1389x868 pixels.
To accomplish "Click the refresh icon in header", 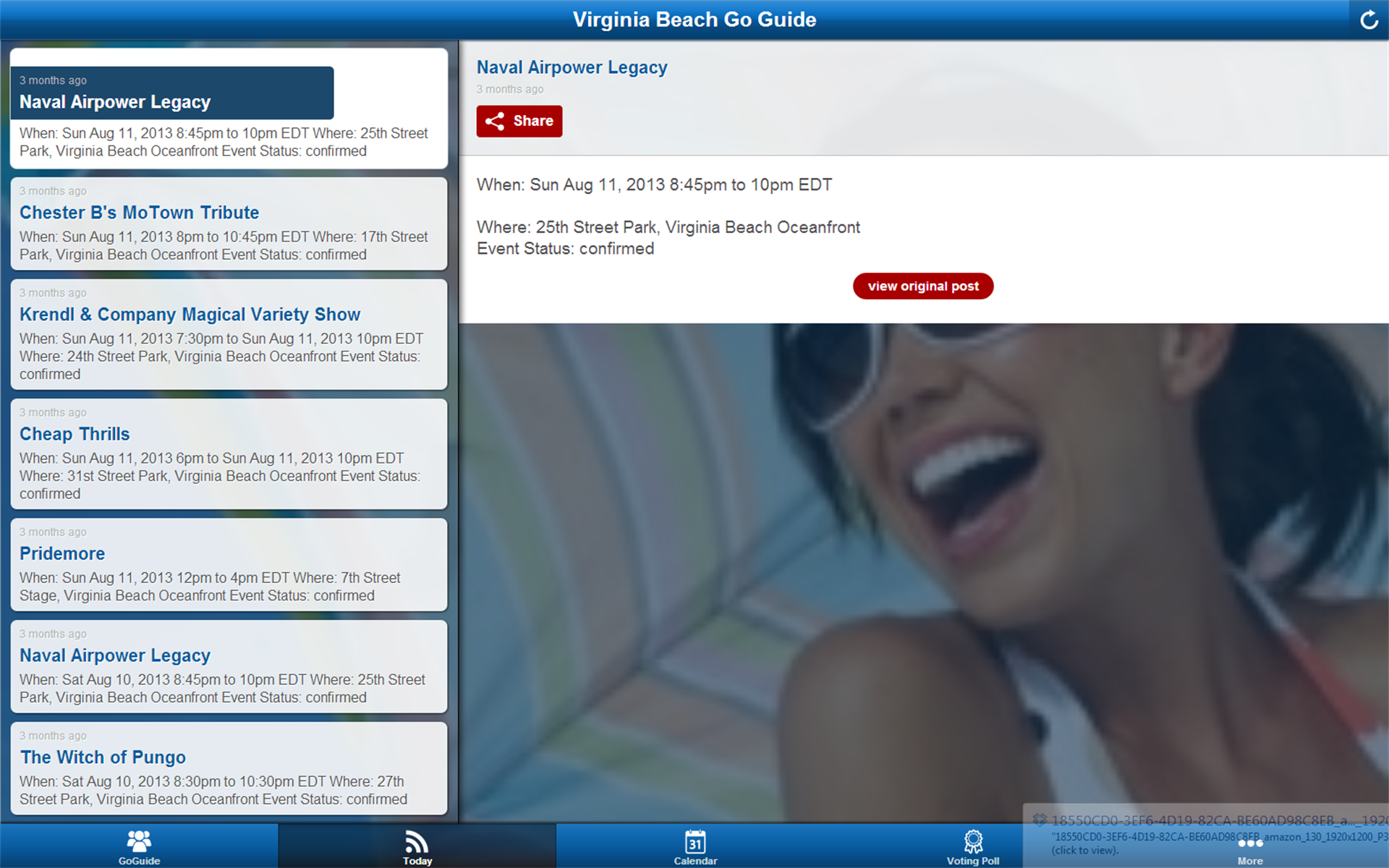I will pos(1369,20).
